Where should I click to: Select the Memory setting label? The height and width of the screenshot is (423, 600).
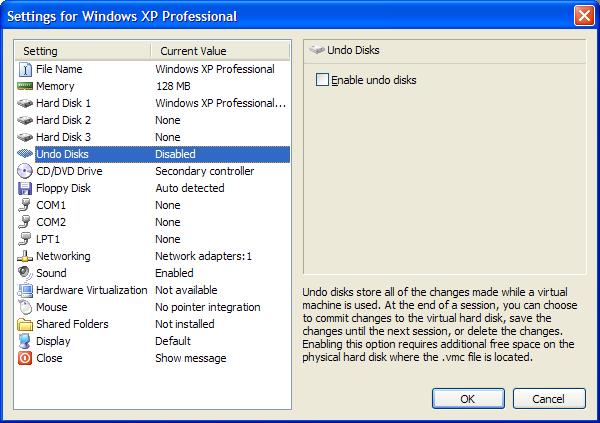point(55,86)
